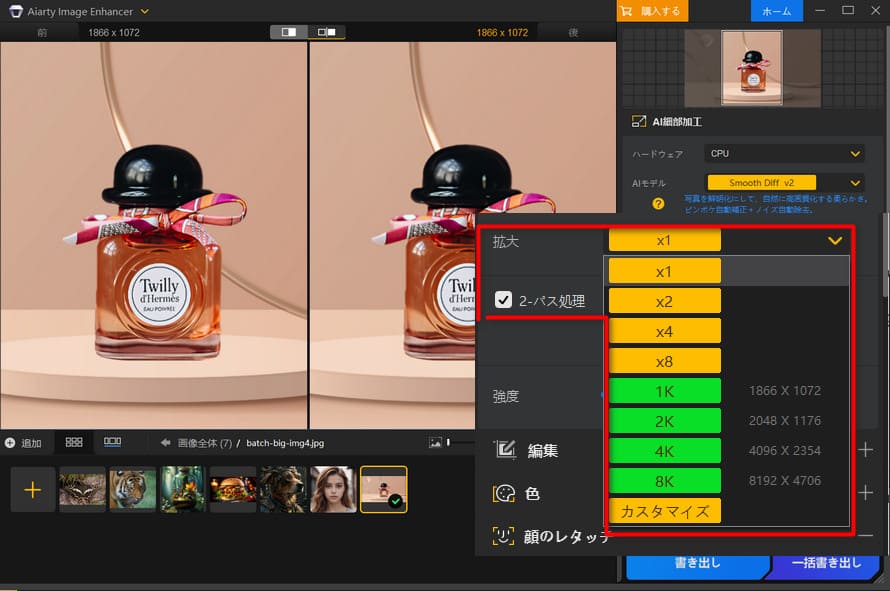Select the split before/after view icon

tap(289, 32)
